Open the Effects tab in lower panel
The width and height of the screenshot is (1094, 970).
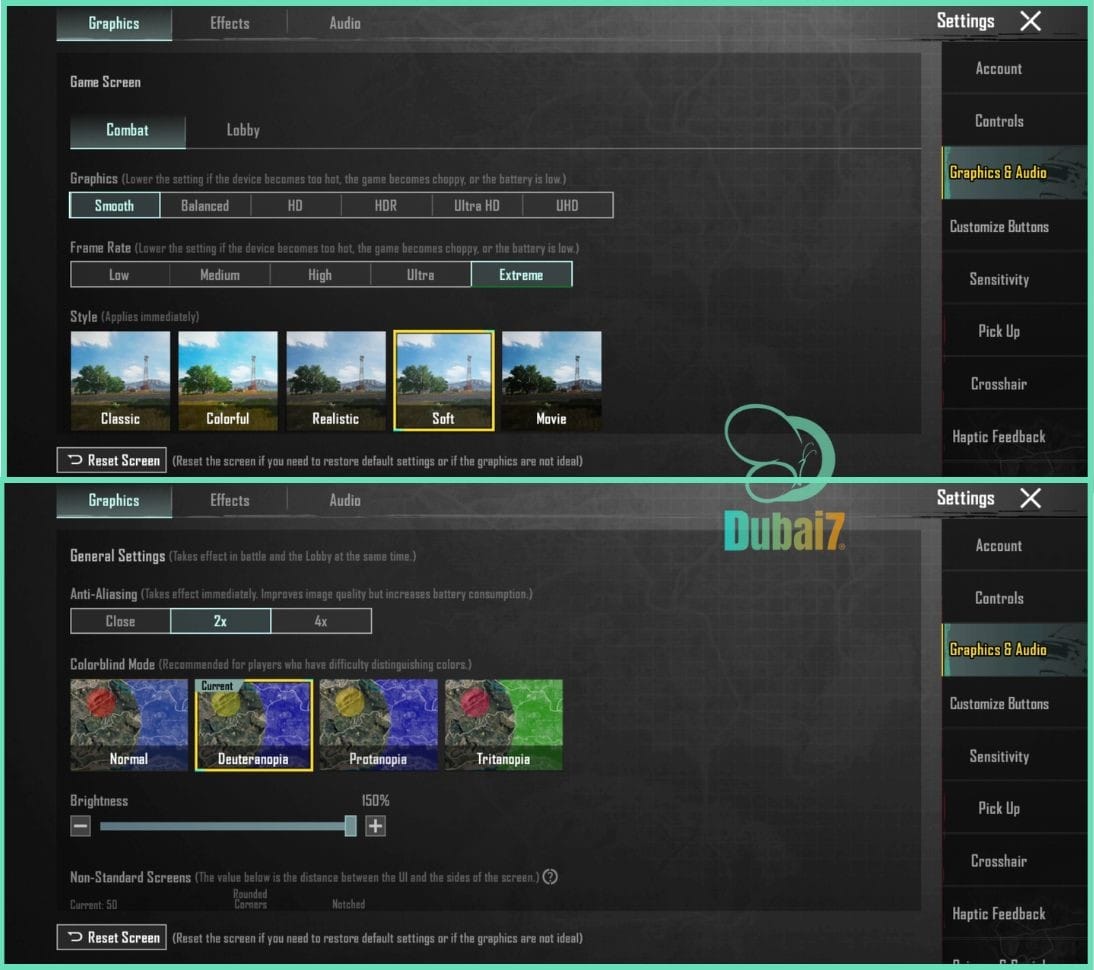pyautogui.click(x=230, y=500)
